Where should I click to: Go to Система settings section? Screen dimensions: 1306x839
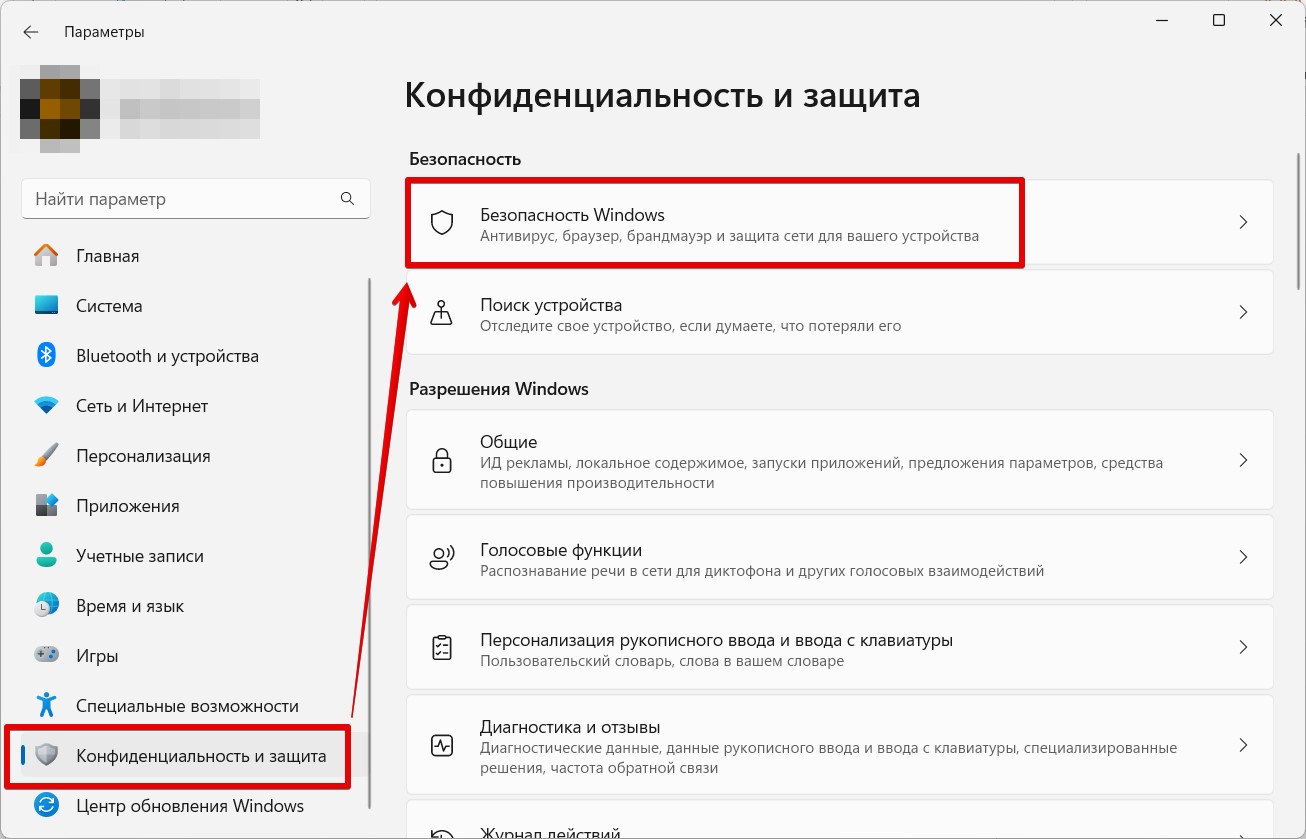pyautogui.click(x=194, y=306)
